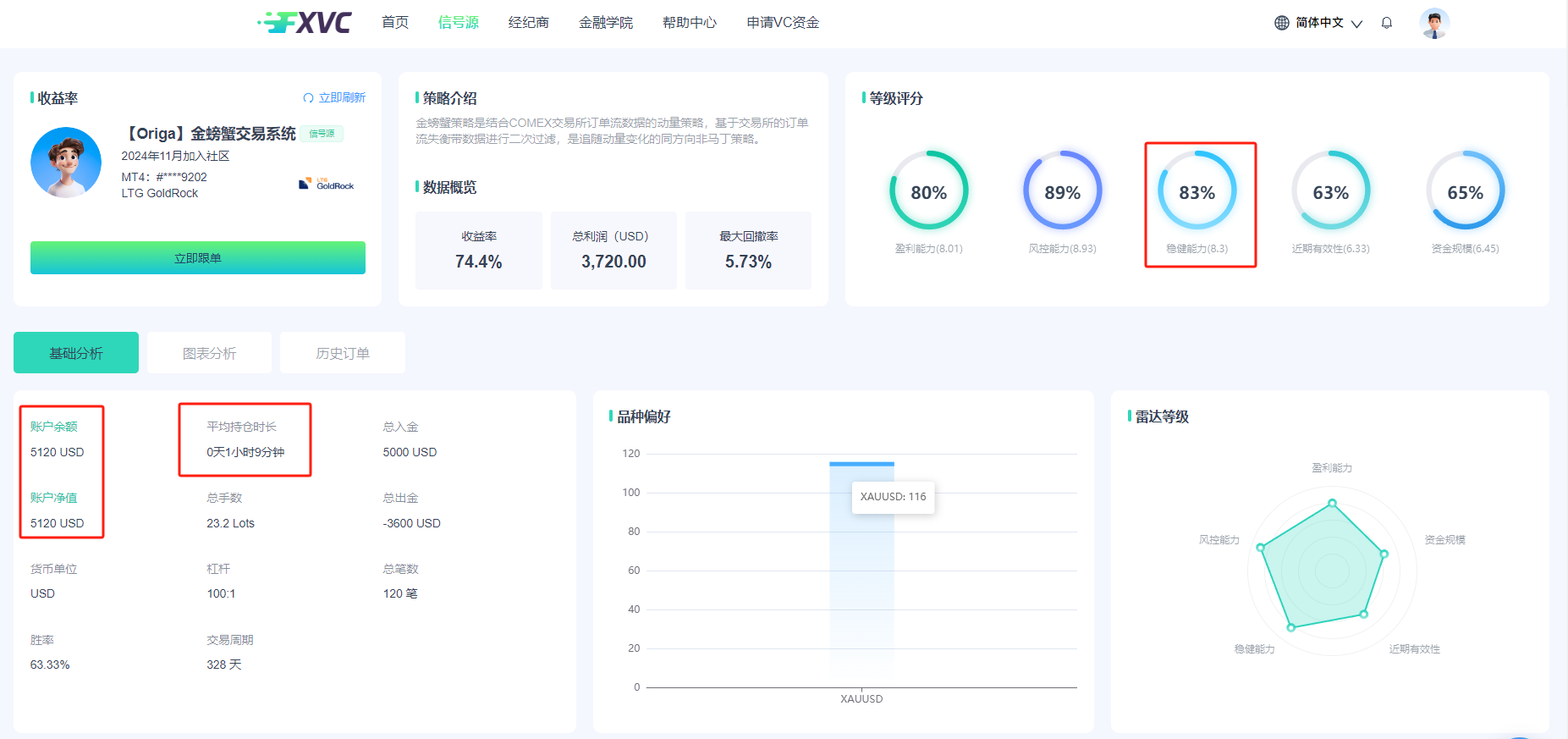
Task: Click the XAUUSD: 116 chart tooltip
Action: coord(894,497)
